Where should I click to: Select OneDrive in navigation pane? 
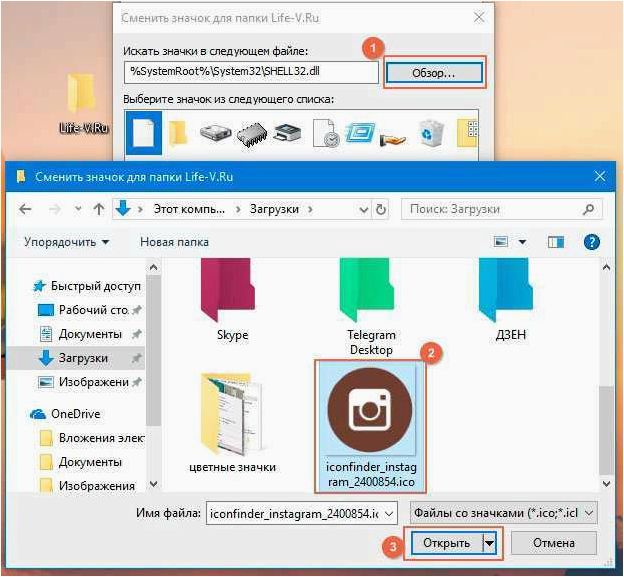coord(75,414)
